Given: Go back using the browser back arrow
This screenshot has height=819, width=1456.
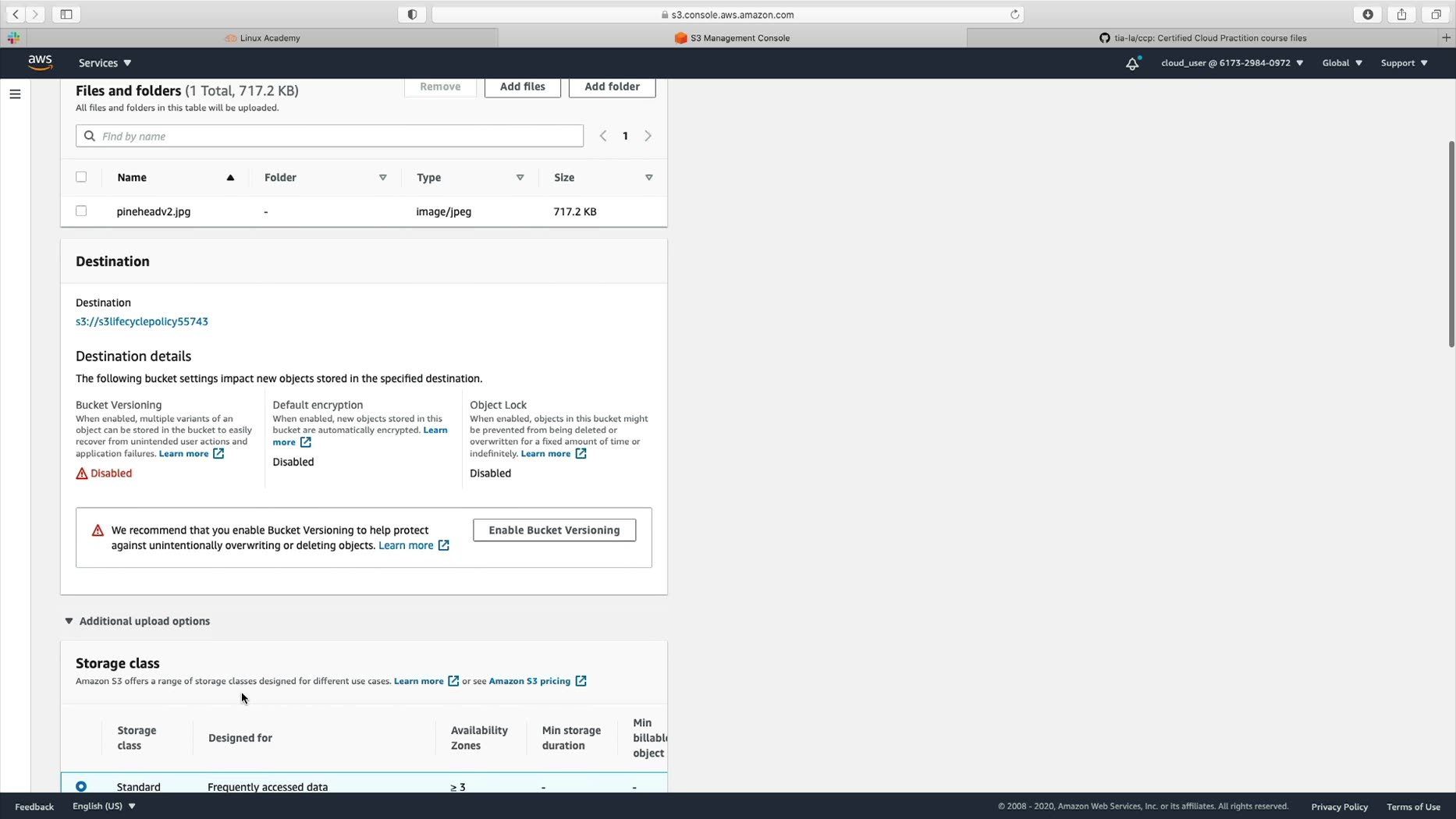Looking at the screenshot, I should [x=16, y=14].
